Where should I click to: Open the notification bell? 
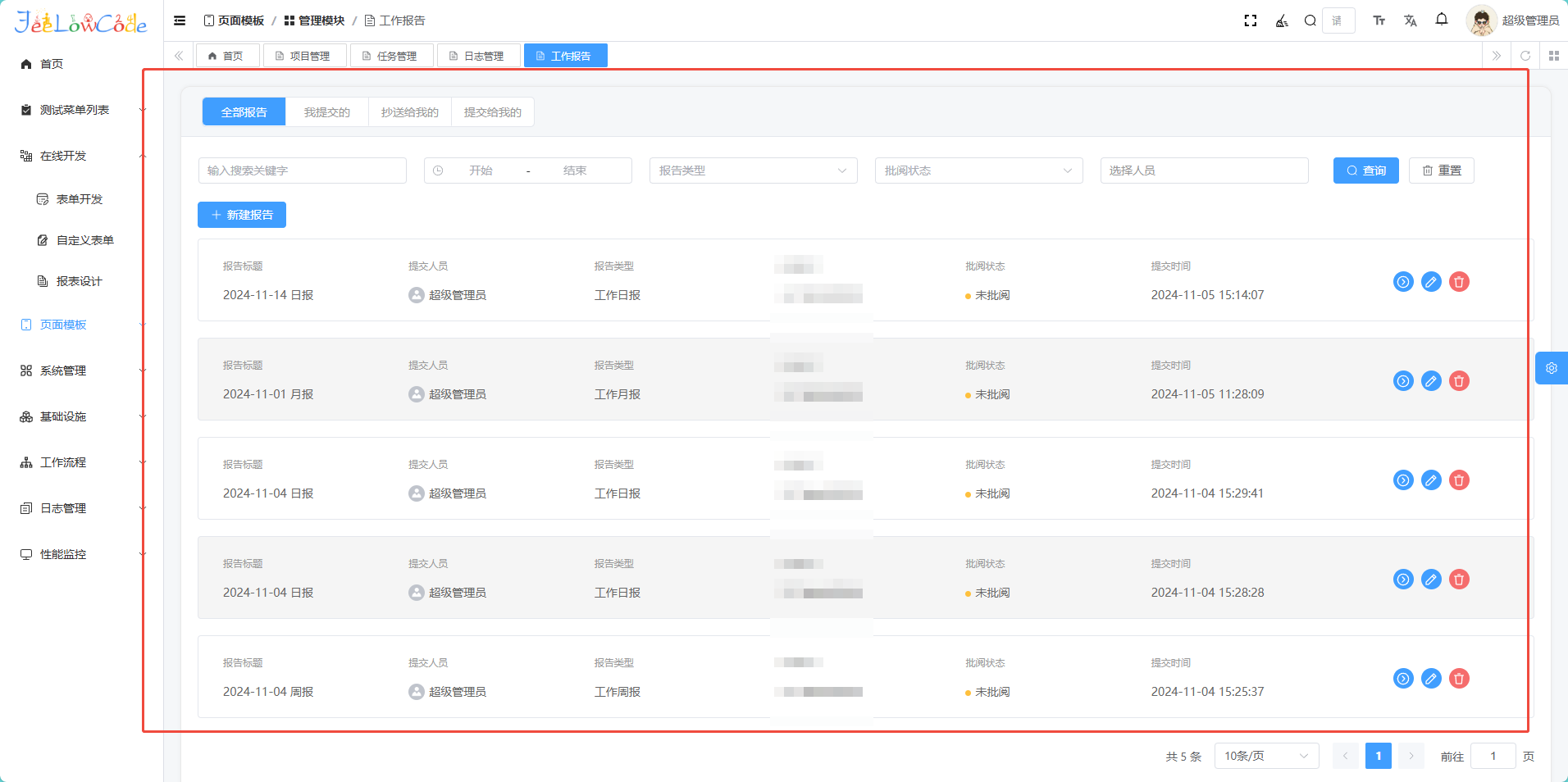click(x=1441, y=20)
